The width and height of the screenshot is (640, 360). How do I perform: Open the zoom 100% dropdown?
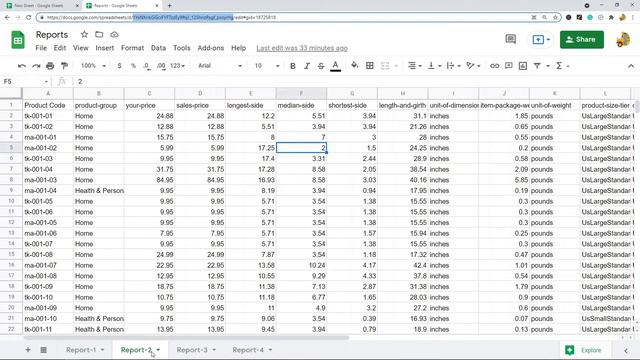click(93, 66)
